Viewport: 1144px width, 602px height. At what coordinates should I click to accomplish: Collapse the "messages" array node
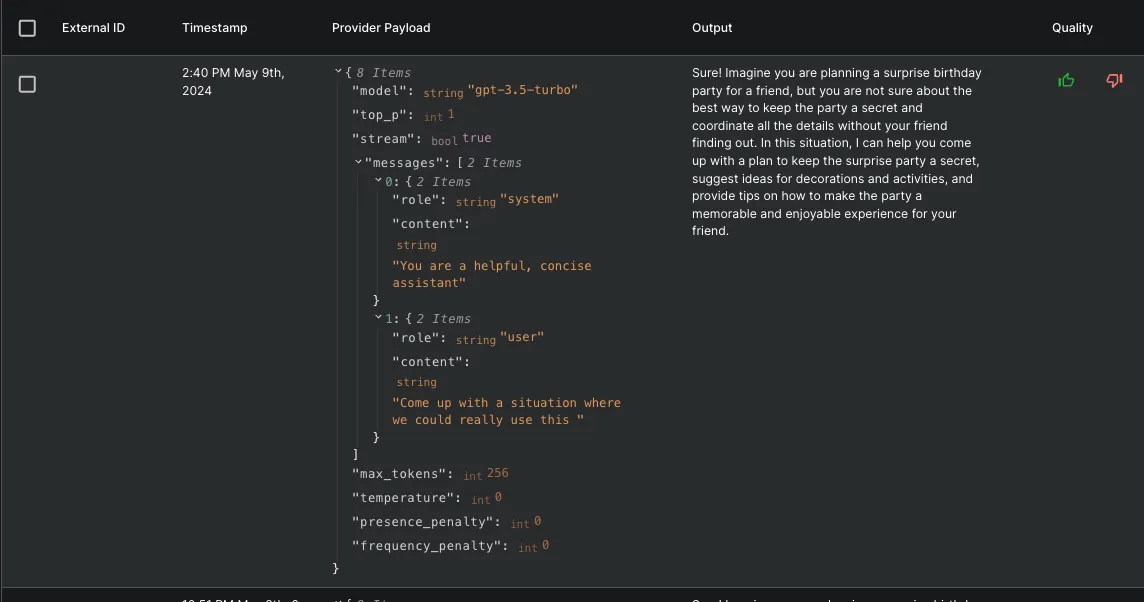point(358,162)
